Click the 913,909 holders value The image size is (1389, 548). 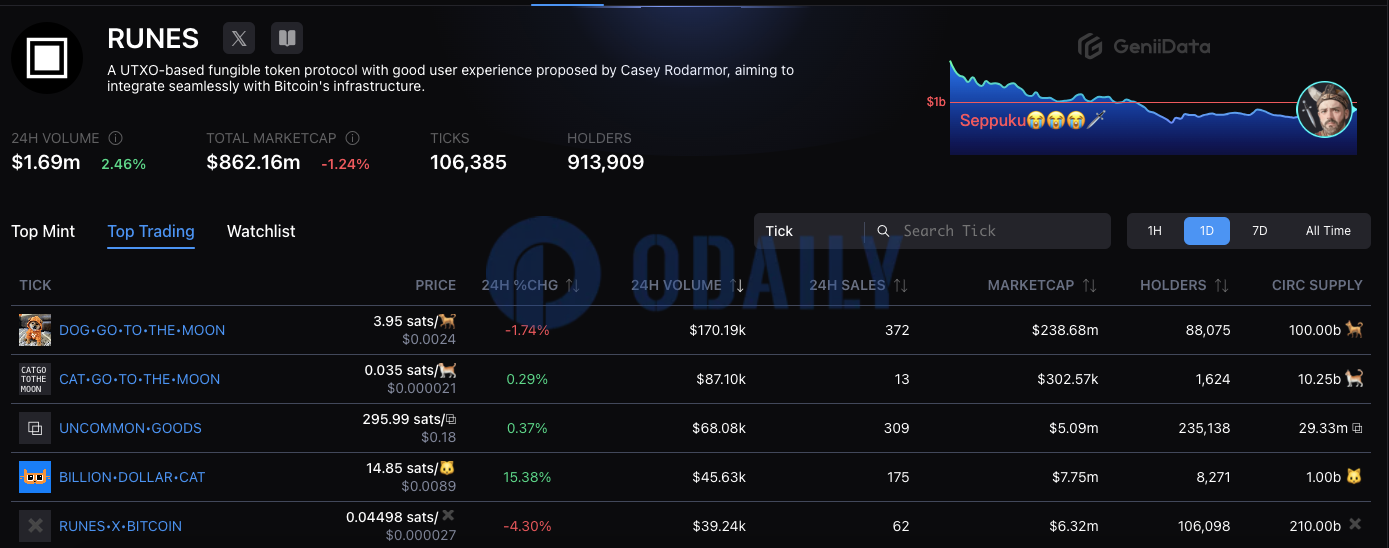[x=605, y=162]
